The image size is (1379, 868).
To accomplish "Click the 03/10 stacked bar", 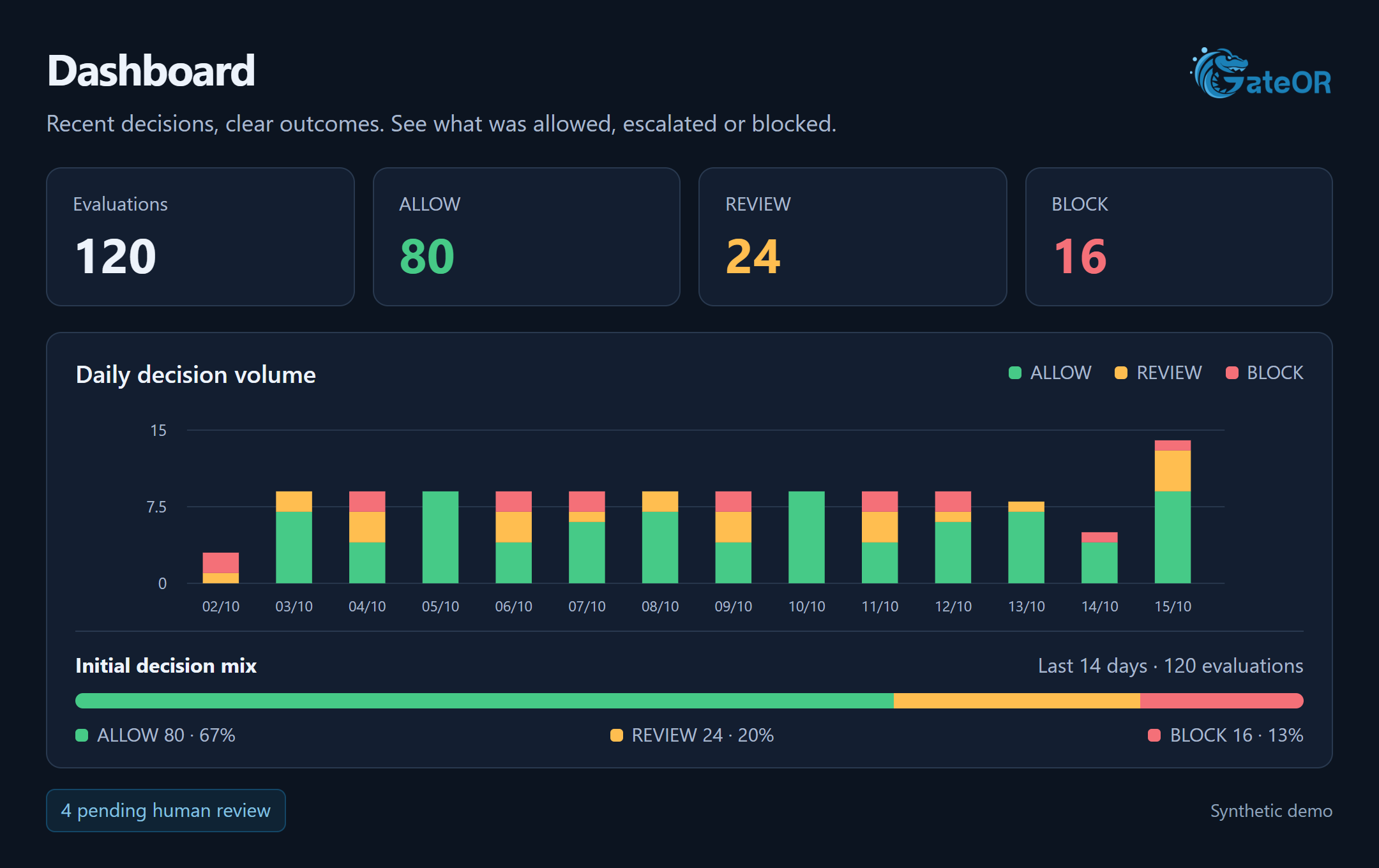I will point(294,537).
